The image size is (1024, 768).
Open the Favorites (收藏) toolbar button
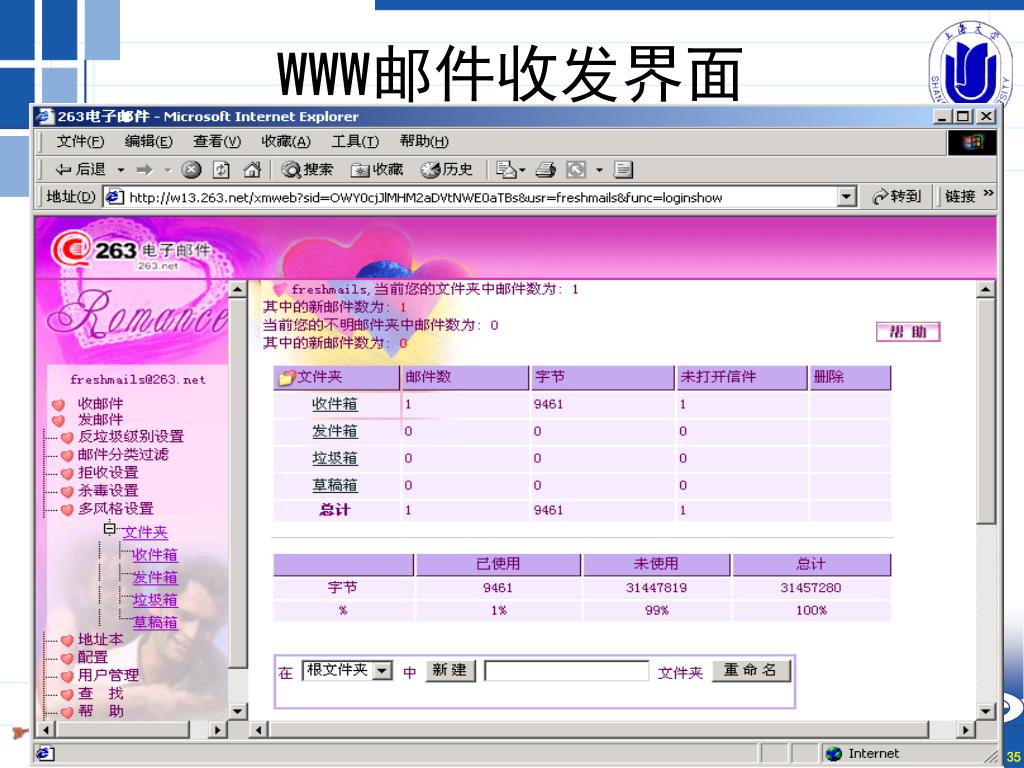tap(377, 170)
